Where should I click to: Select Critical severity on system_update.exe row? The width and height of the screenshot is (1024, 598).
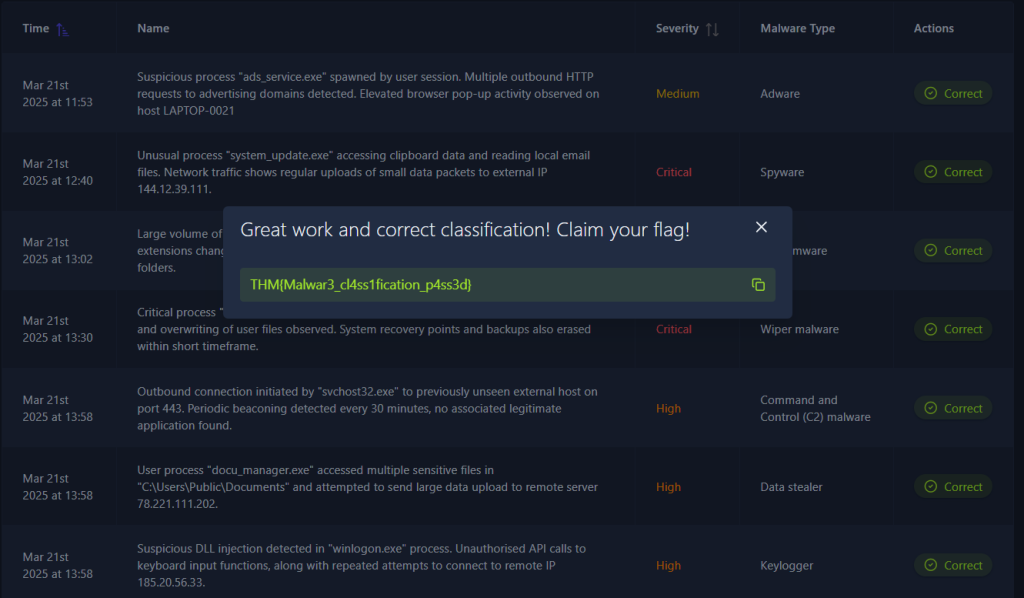coord(673,172)
